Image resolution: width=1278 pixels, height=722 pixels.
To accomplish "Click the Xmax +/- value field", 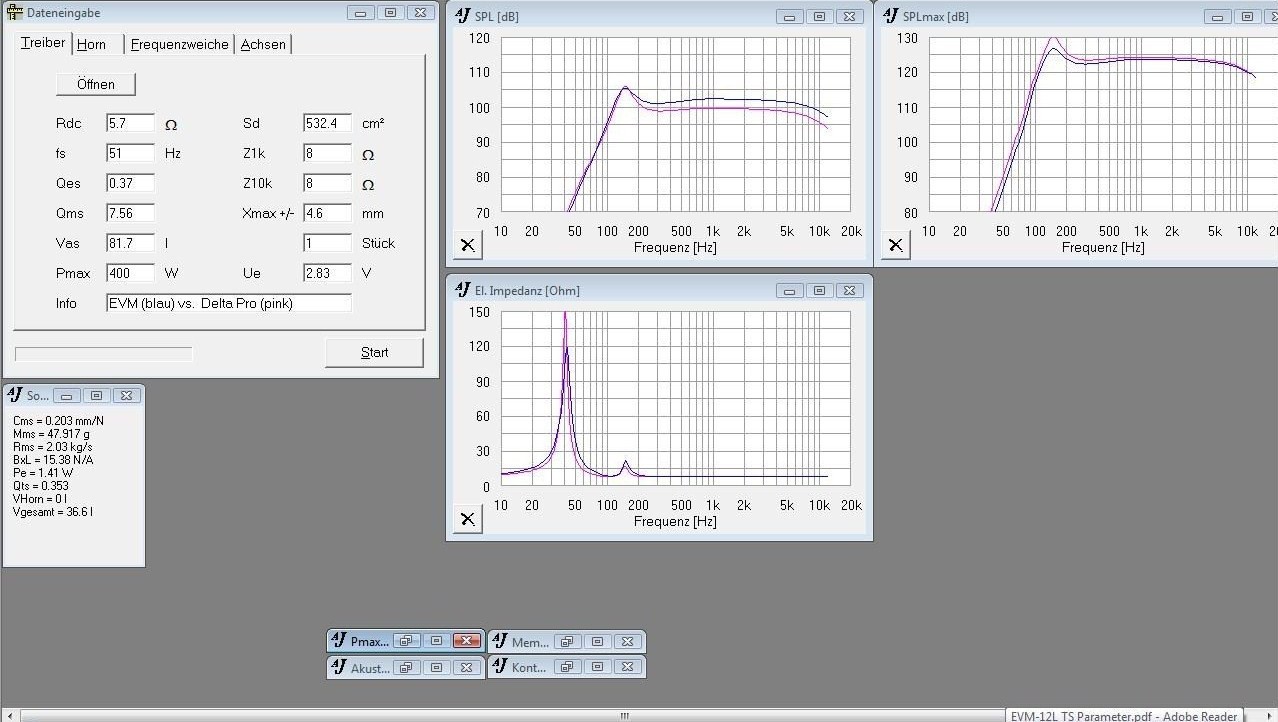I will tap(327, 213).
